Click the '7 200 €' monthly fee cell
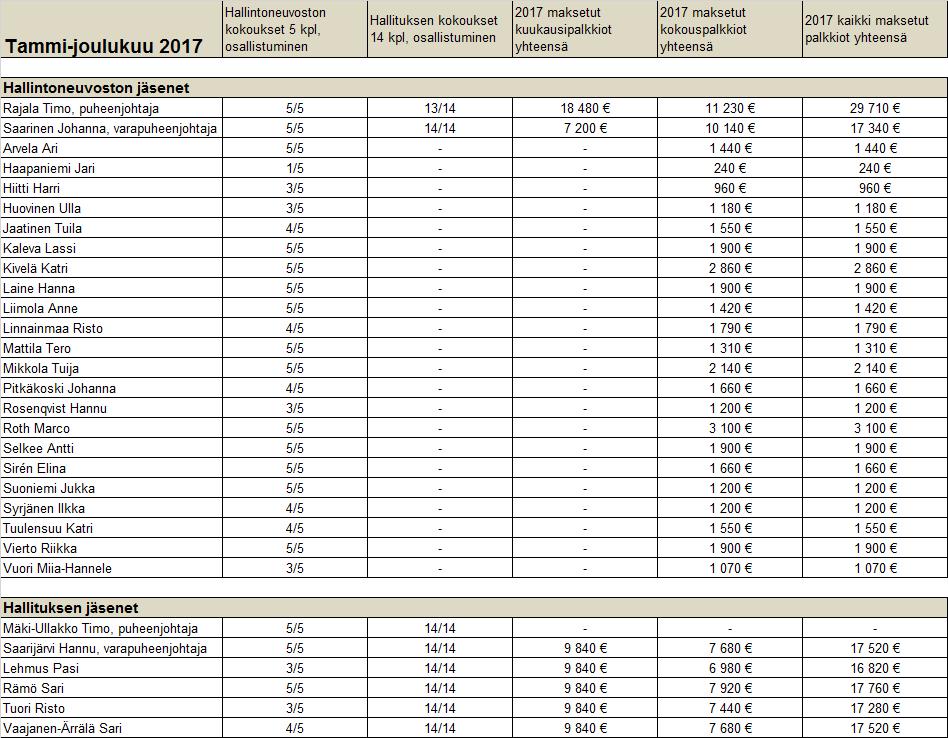 pos(585,128)
